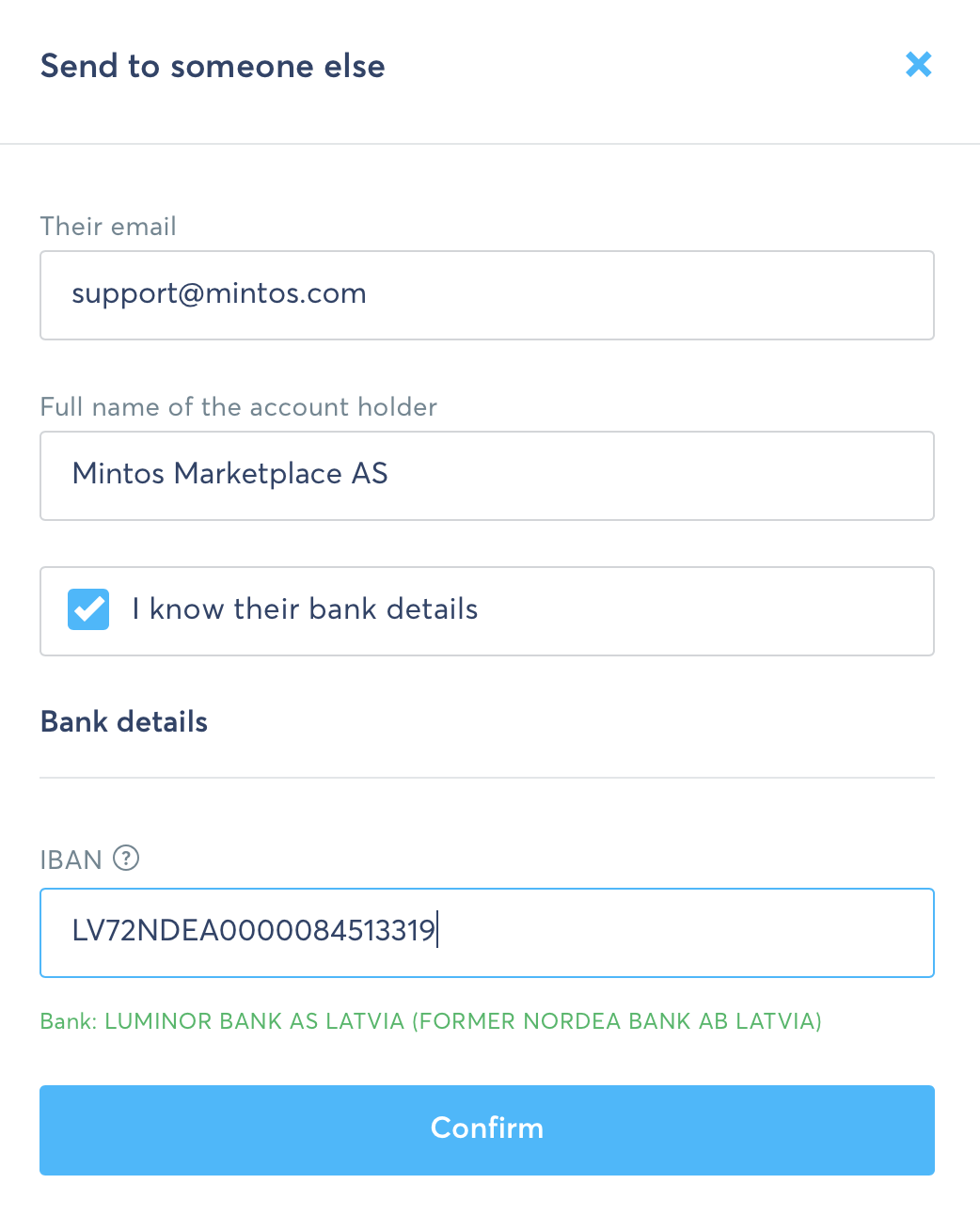This screenshot has width=980, height=1215.
Task: Select the Bank details section heading
Action: (x=124, y=721)
